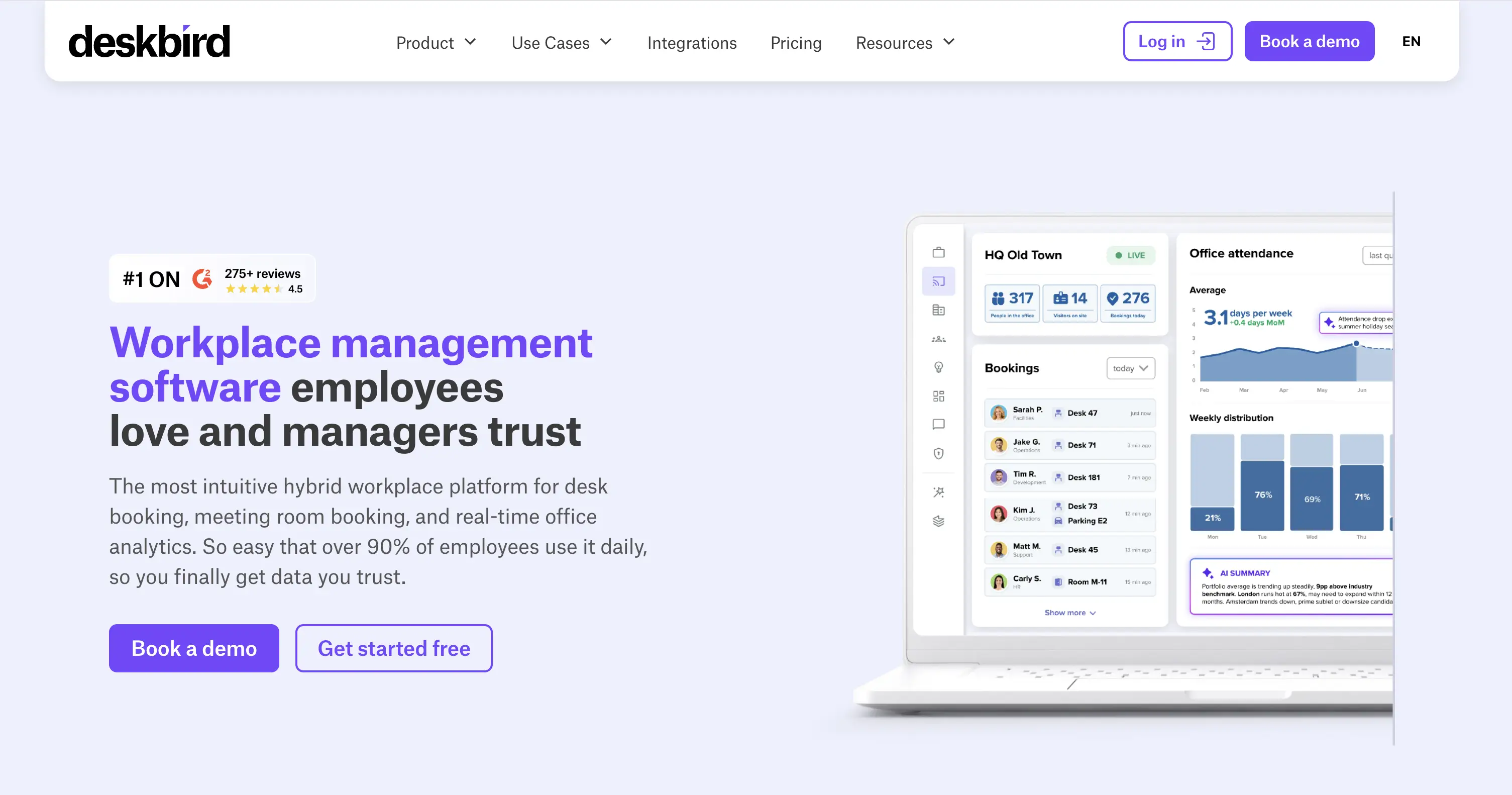Click the HQ Old Town title
Image resolution: width=1512 pixels, height=795 pixels.
coord(1023,255)
